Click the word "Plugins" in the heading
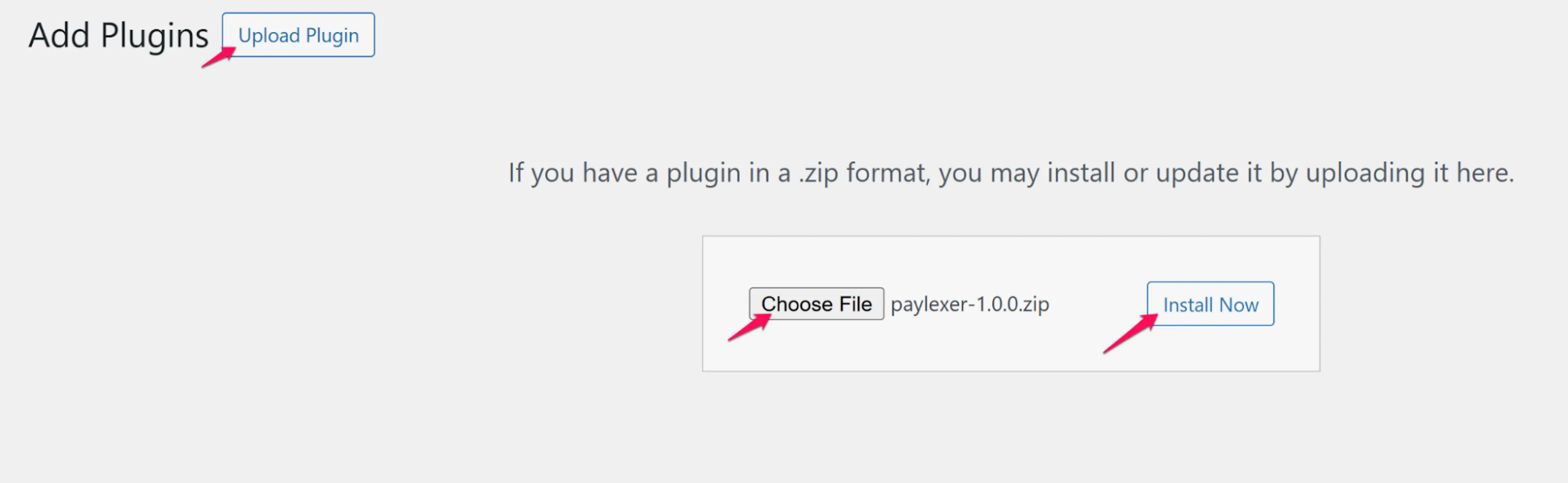The height and width of the screenshot is (483, 1568). coord(155,35)
